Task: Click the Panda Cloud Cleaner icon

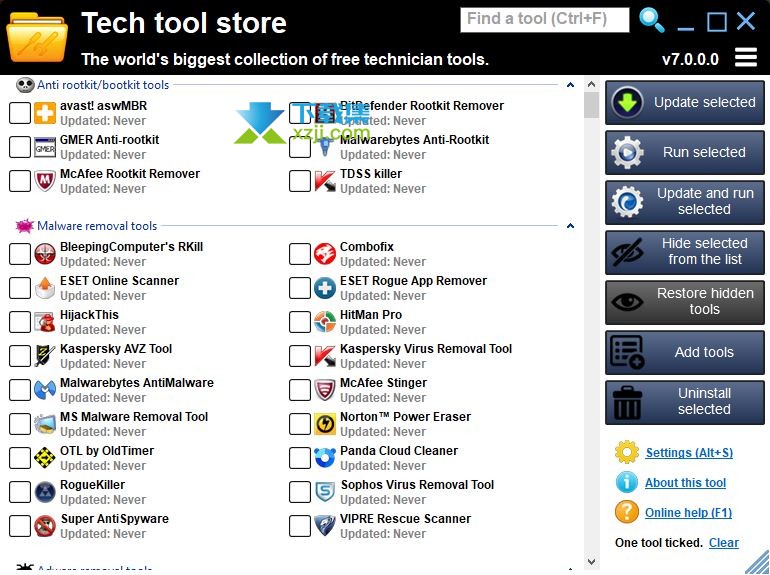Action: 325,457
